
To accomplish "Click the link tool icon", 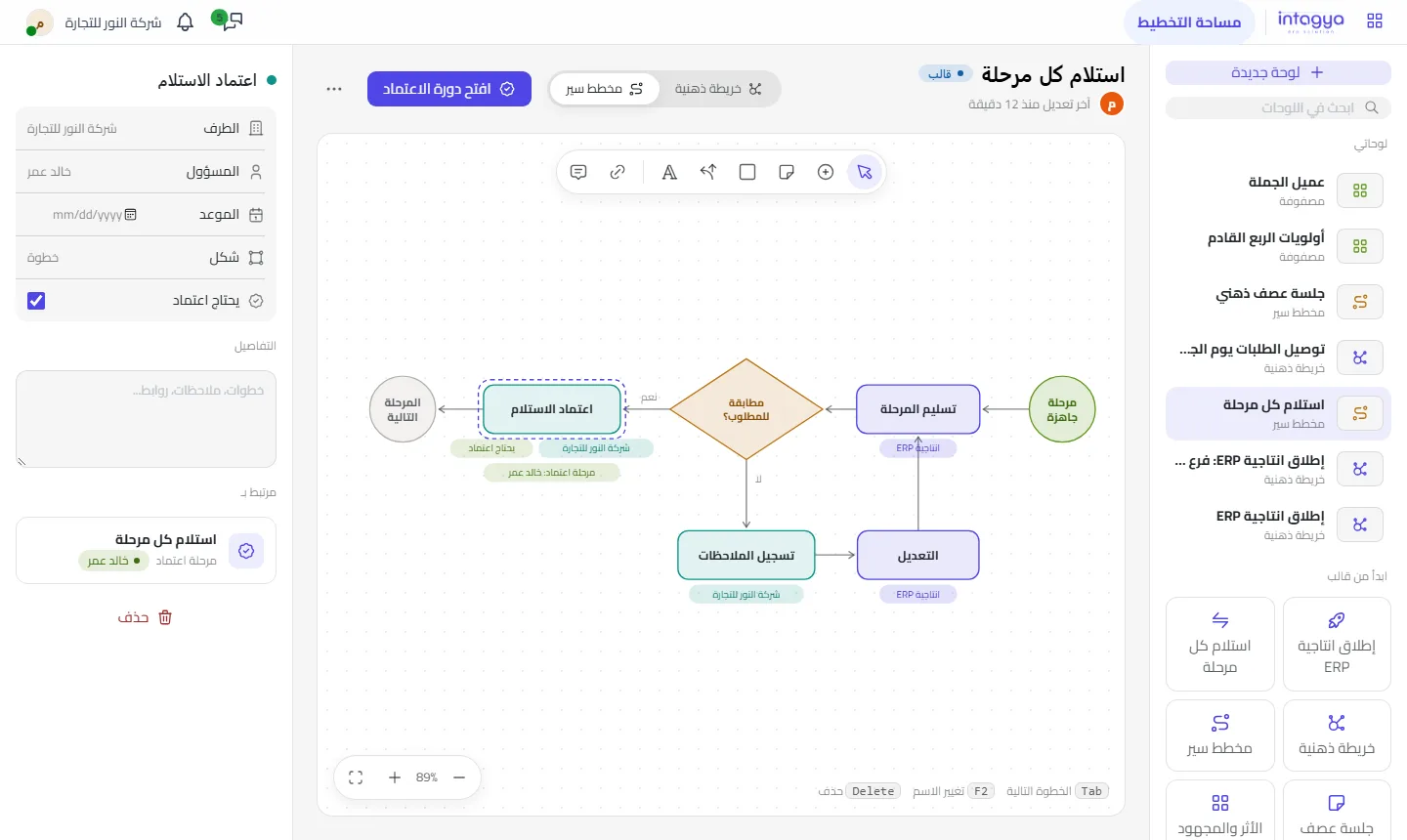I will pos(618,172).
